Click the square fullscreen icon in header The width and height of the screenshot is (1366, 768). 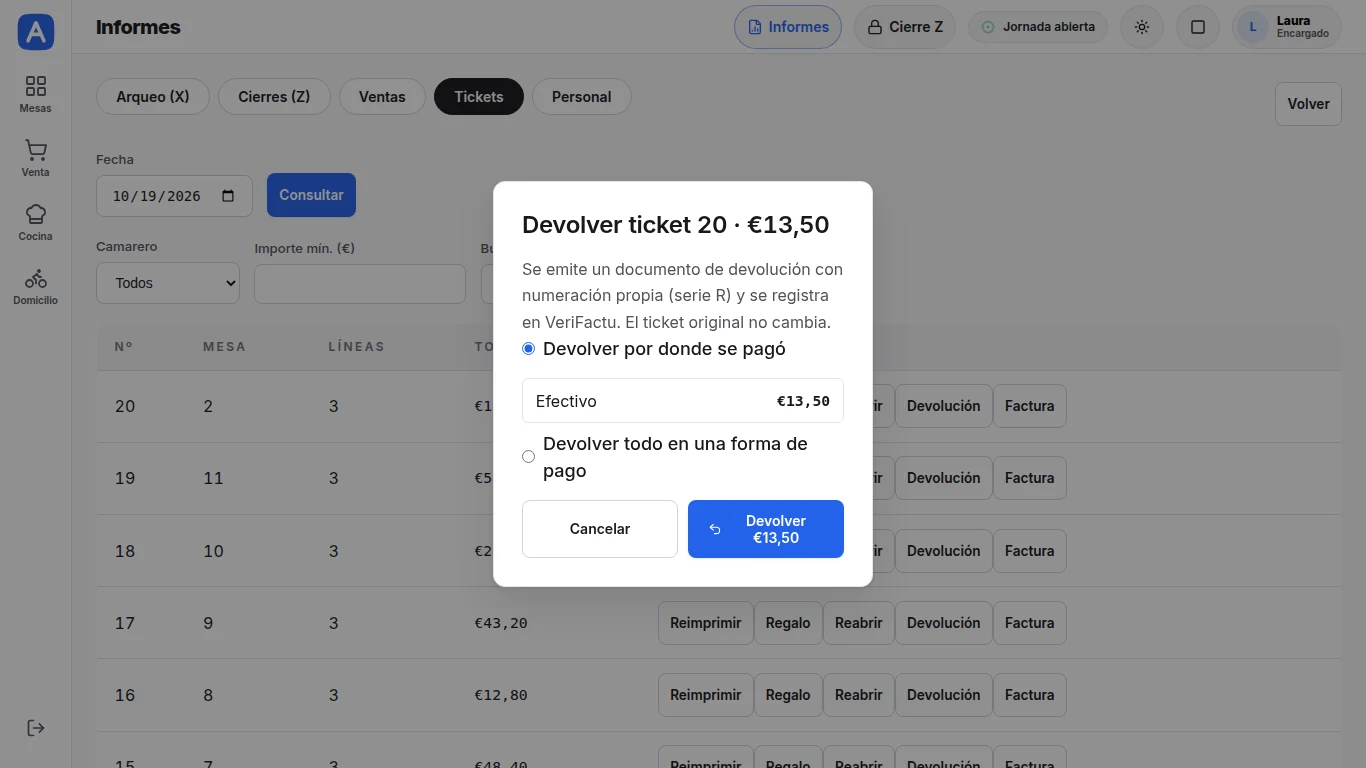1198,27
